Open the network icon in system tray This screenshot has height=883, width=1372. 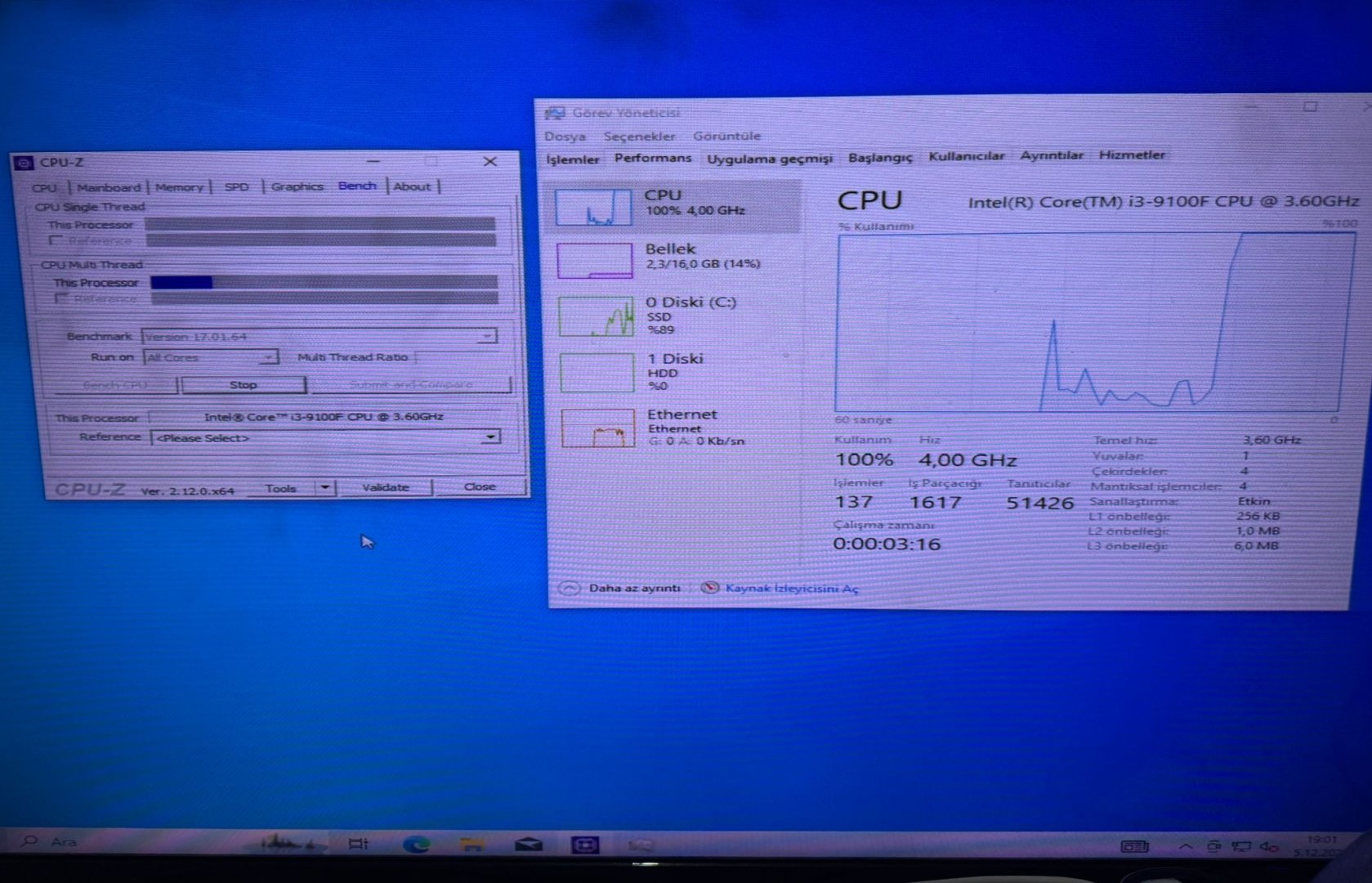[x=1241, y=847]
